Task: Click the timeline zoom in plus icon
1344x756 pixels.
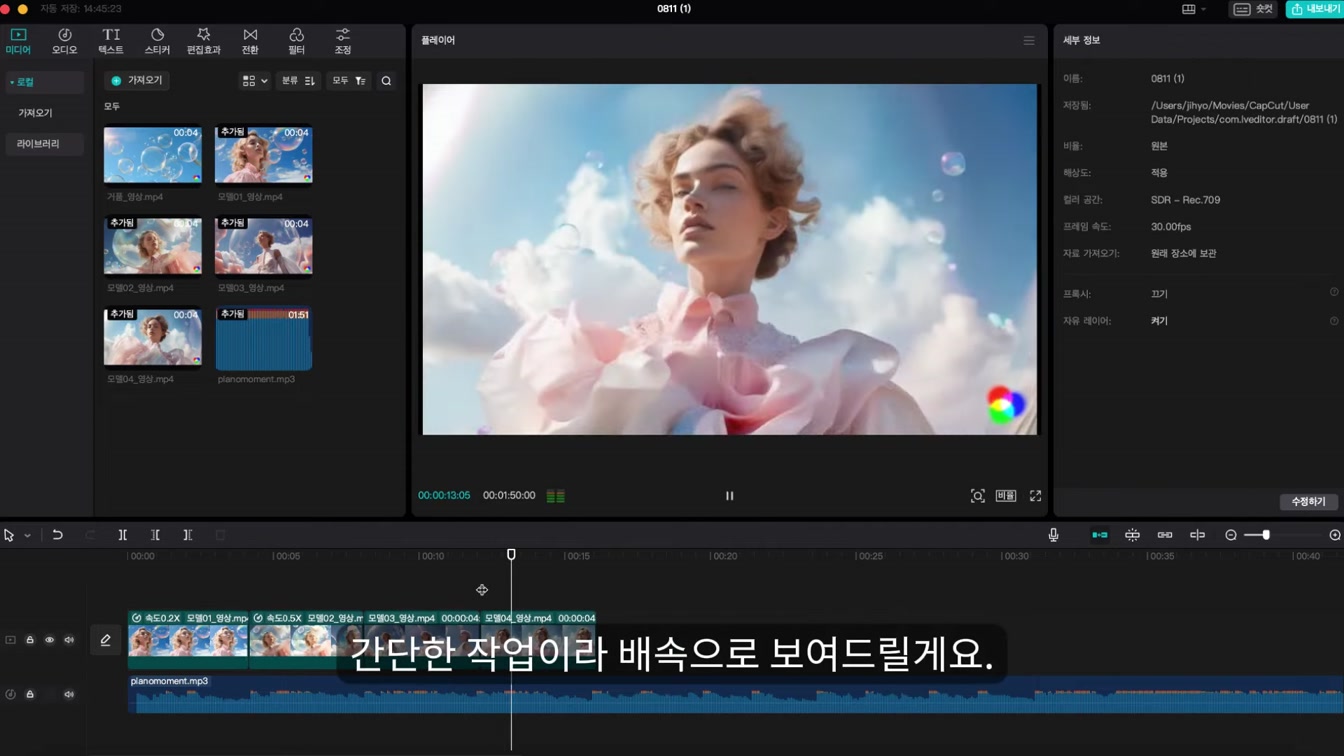Action: tap(1334, 536)
